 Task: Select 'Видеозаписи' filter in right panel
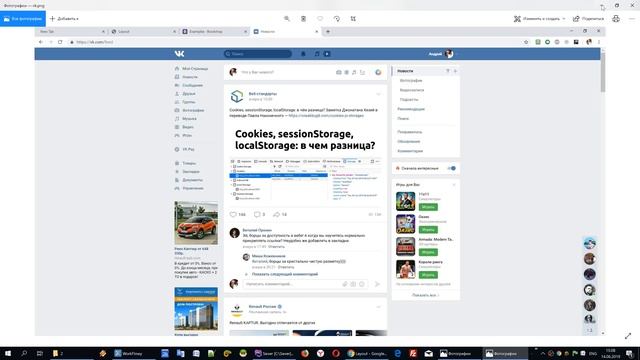coord(412,90)
